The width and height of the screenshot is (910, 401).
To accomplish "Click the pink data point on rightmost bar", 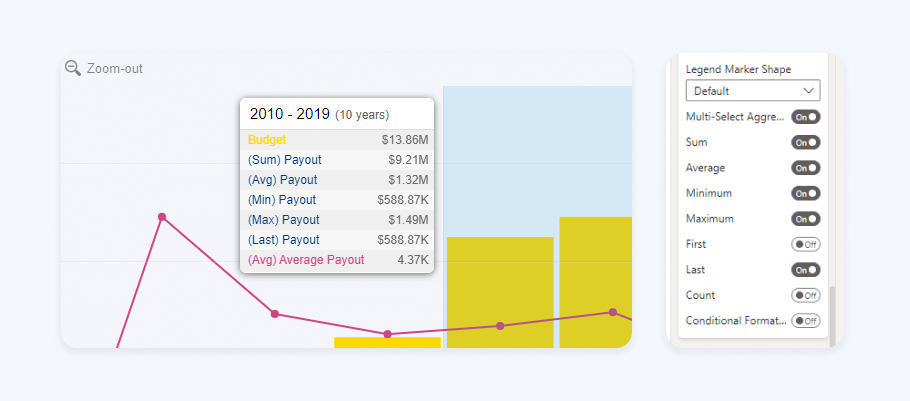I will pos(613,312).
